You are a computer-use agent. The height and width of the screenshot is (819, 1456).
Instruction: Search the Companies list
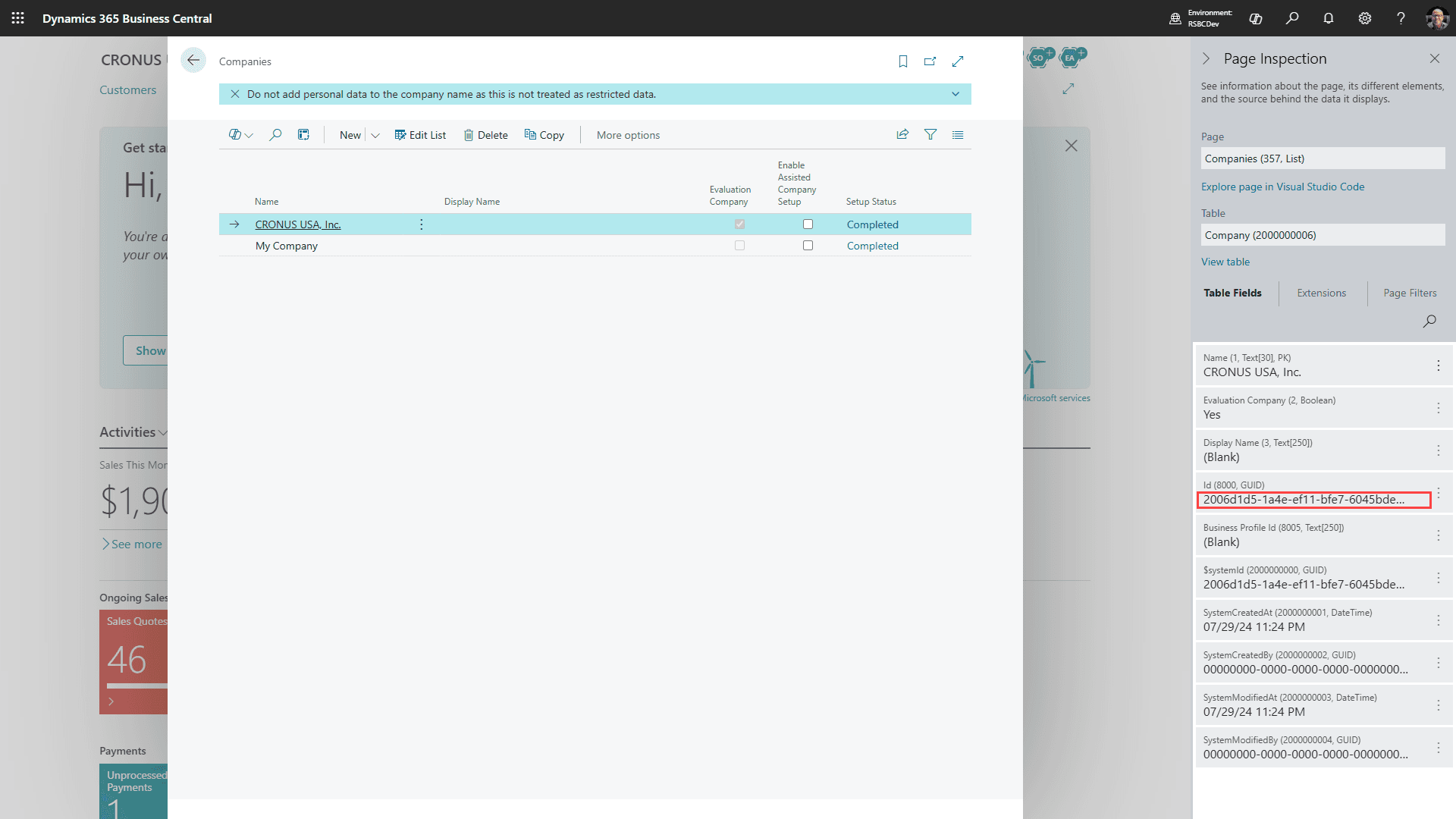click(x=275, y=135)
